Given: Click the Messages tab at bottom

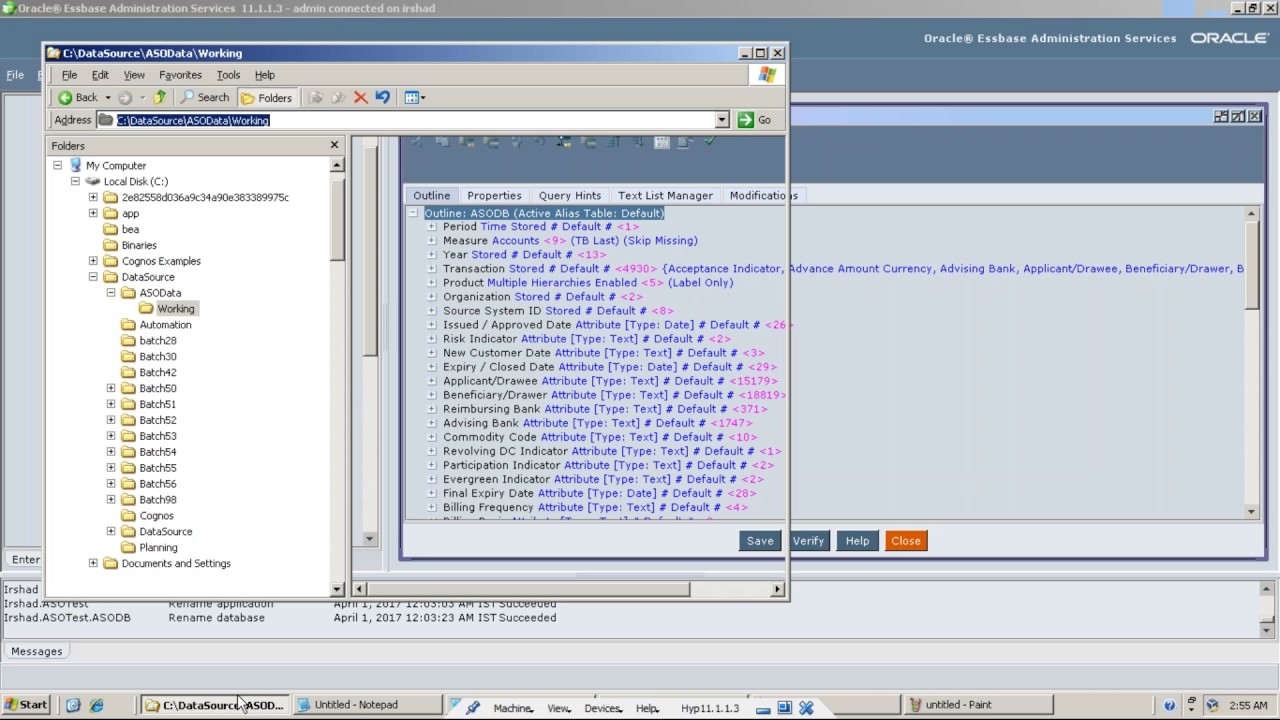Looking at the screenshot, I should coord(37,651).
